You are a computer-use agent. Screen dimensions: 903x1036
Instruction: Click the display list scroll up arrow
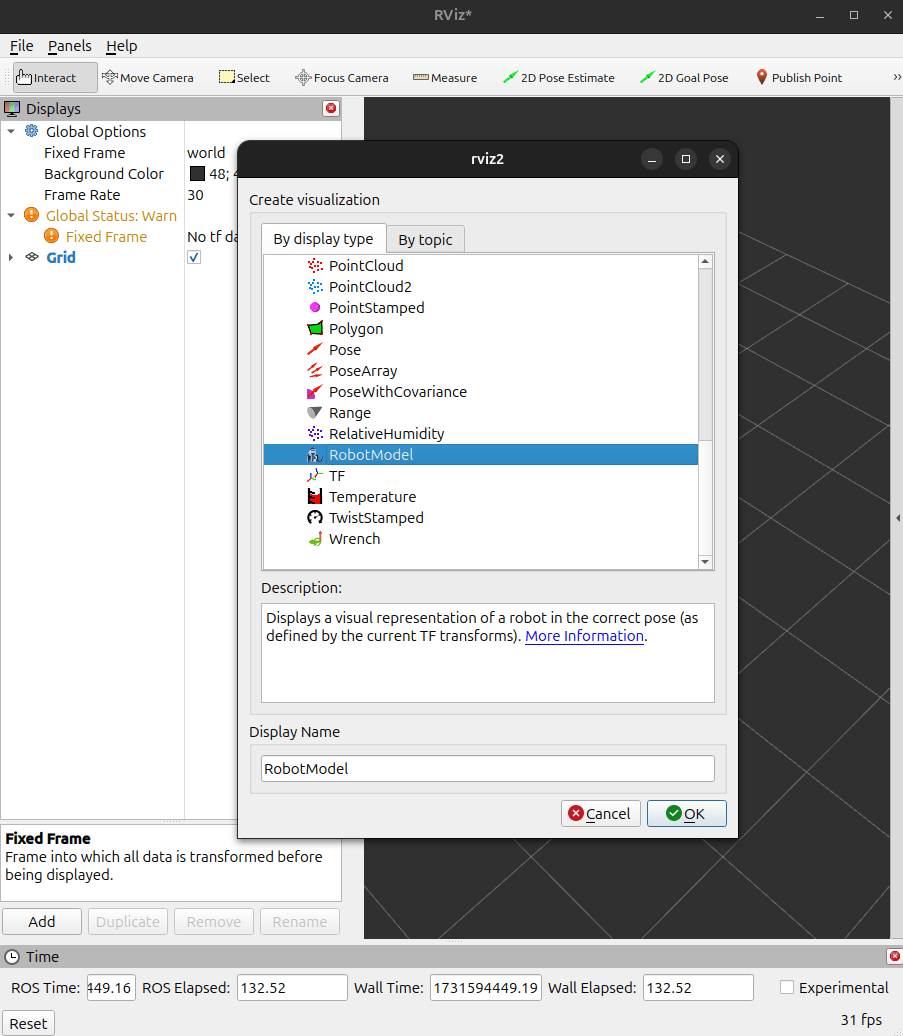coord(705,262)
